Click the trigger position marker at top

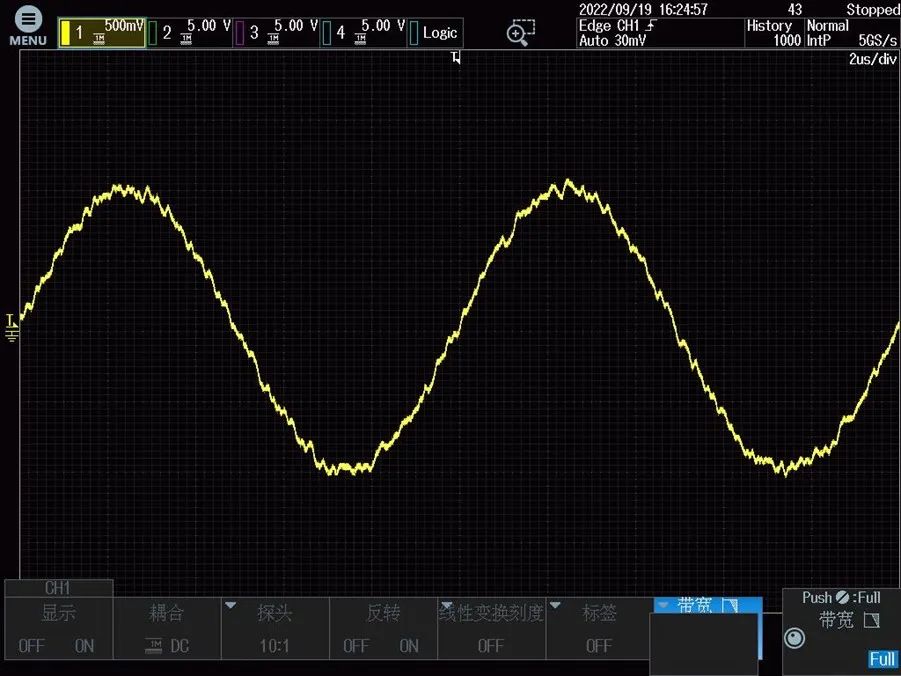(456, 59)
